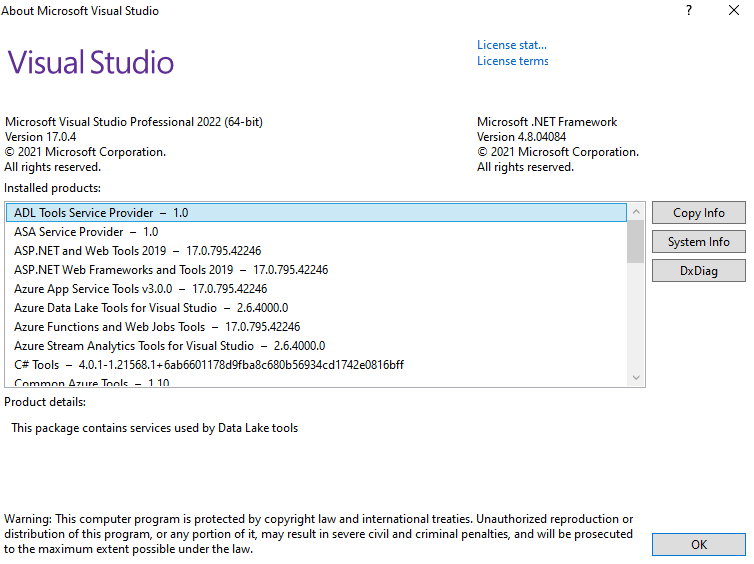The image size is (754, 564).
Task: Click the Copy Info button
Action: [x=698, y=213]
